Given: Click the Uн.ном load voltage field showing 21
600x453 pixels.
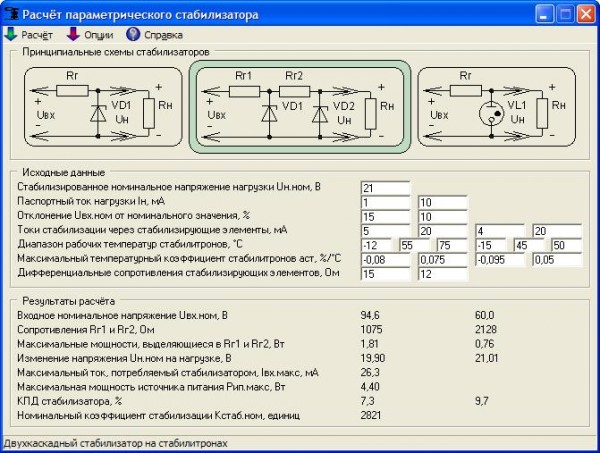Looking at the screenshot, I should point(385,187).
